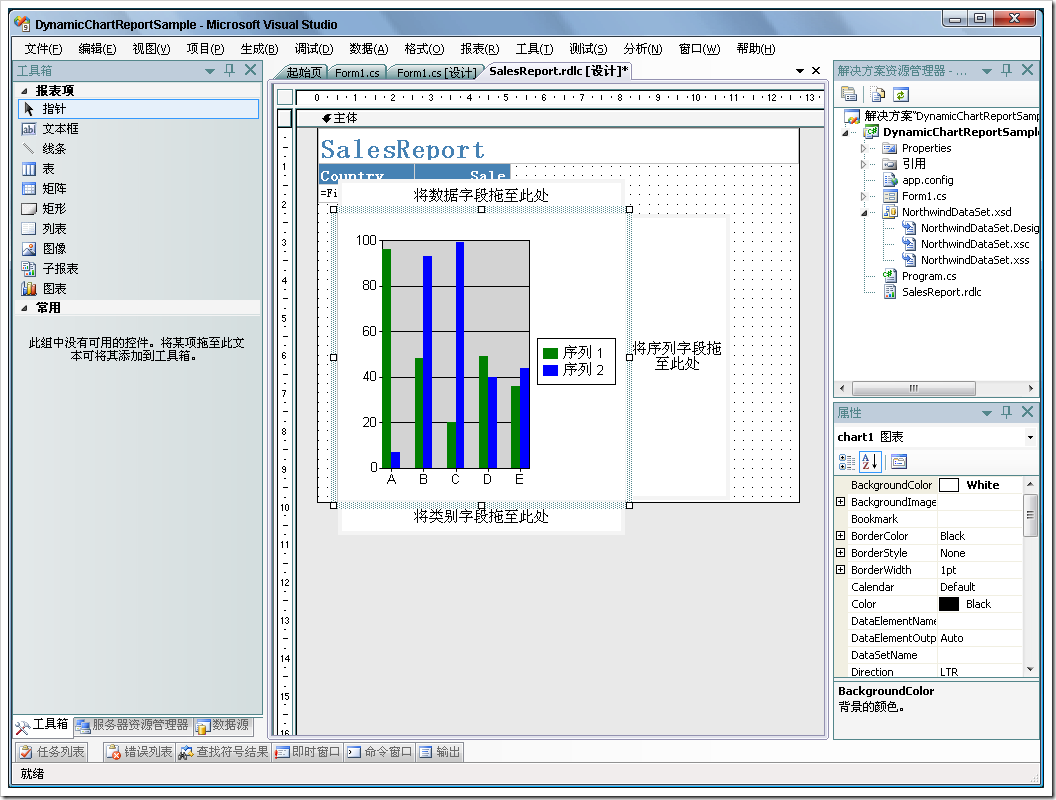Open the 任务列表 task list pane
This screenshot has width=1056, height=800.
(52, 752)
